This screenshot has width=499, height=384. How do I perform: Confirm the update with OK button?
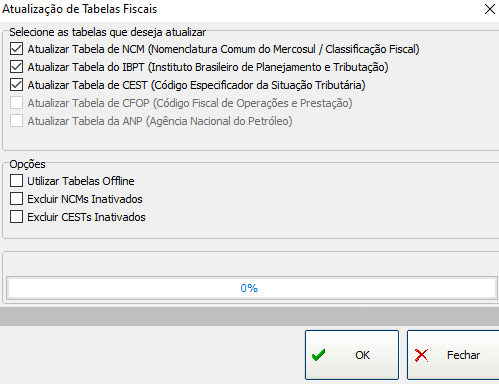coord(352,355)
